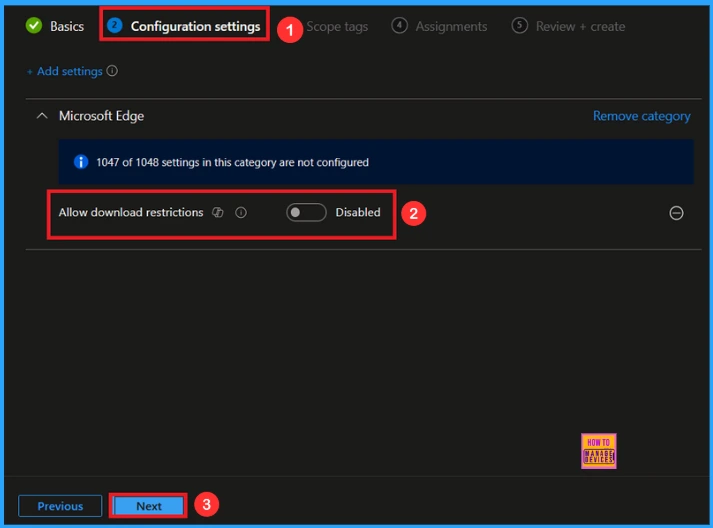Click the Microsoft Edge category title
This screenshot has width=713, height=528.
[x=101, y=116]
